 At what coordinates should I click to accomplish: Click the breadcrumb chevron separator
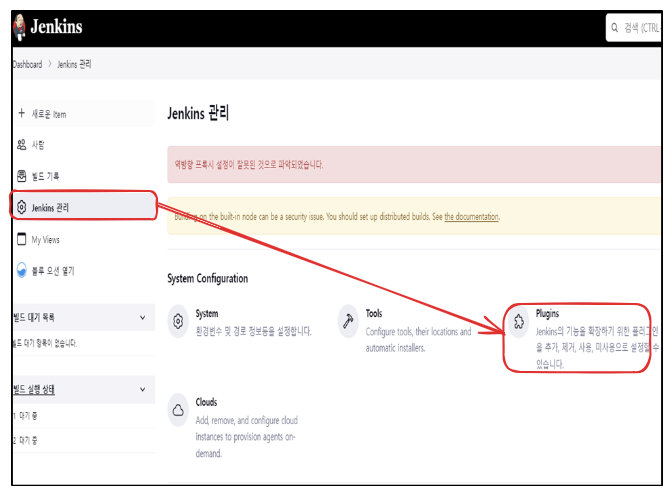click(50, 64)
